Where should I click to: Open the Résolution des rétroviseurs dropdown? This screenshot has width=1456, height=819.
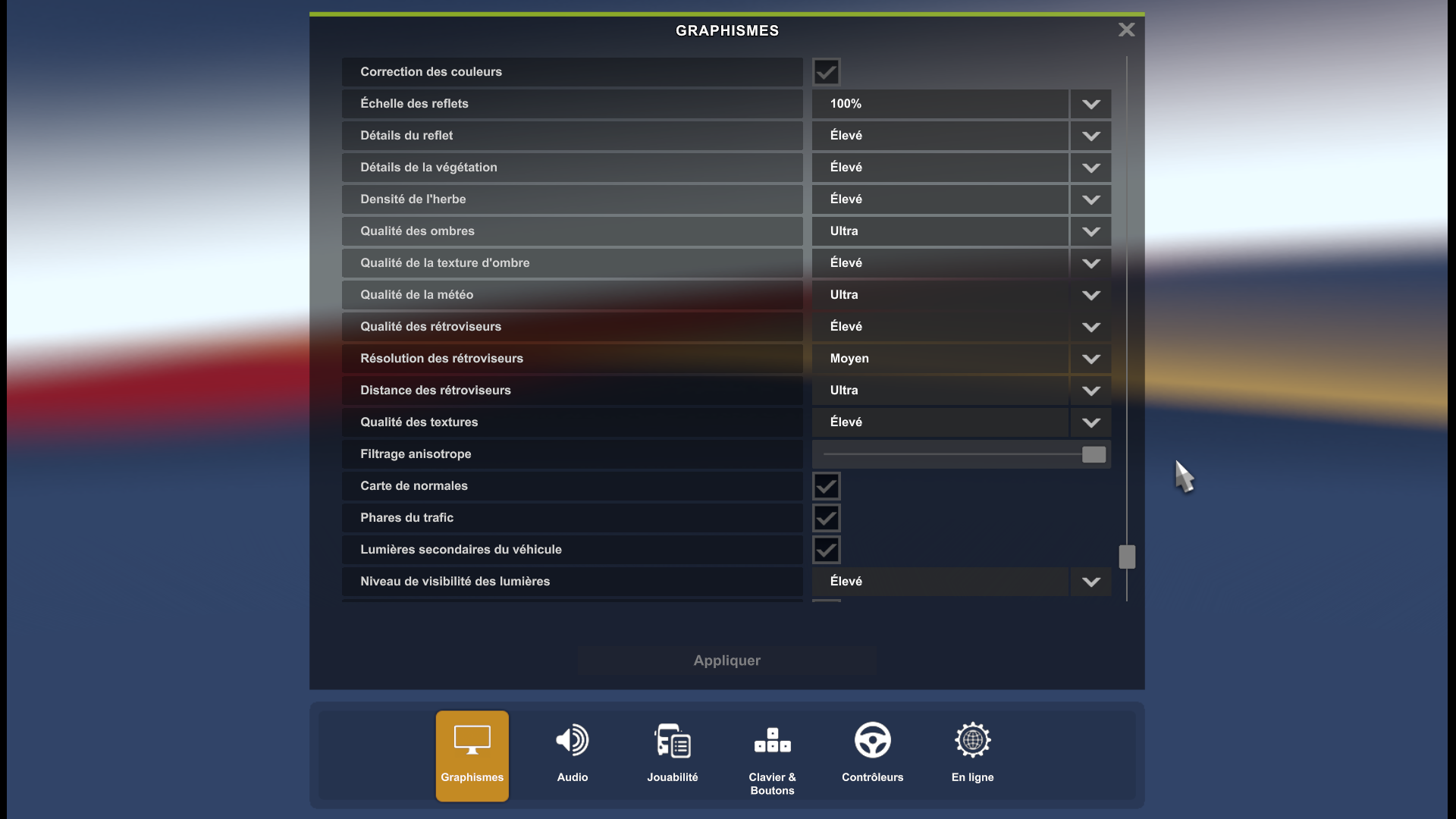pos(1090,359)
